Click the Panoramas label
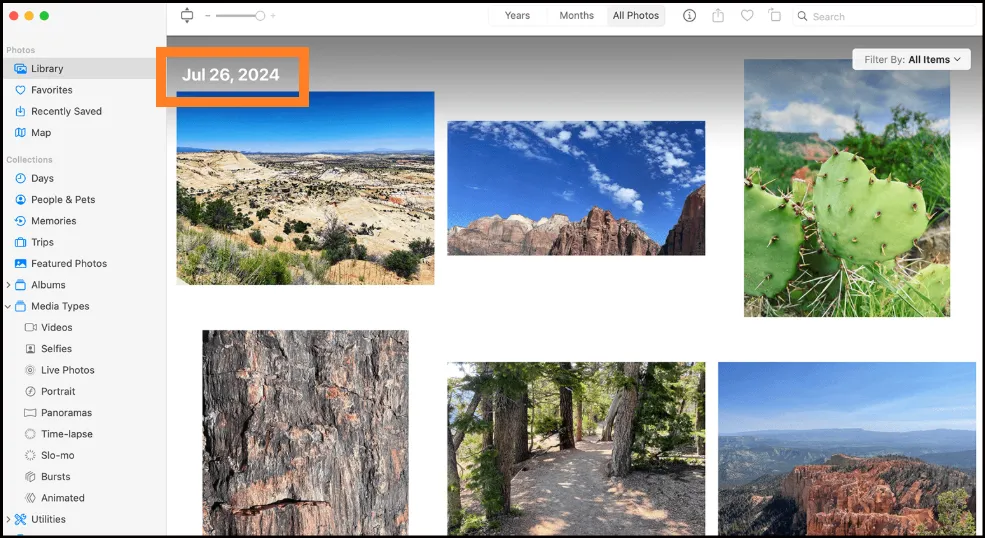Viewport: 985px width, 538px height. tap(67, 413)
